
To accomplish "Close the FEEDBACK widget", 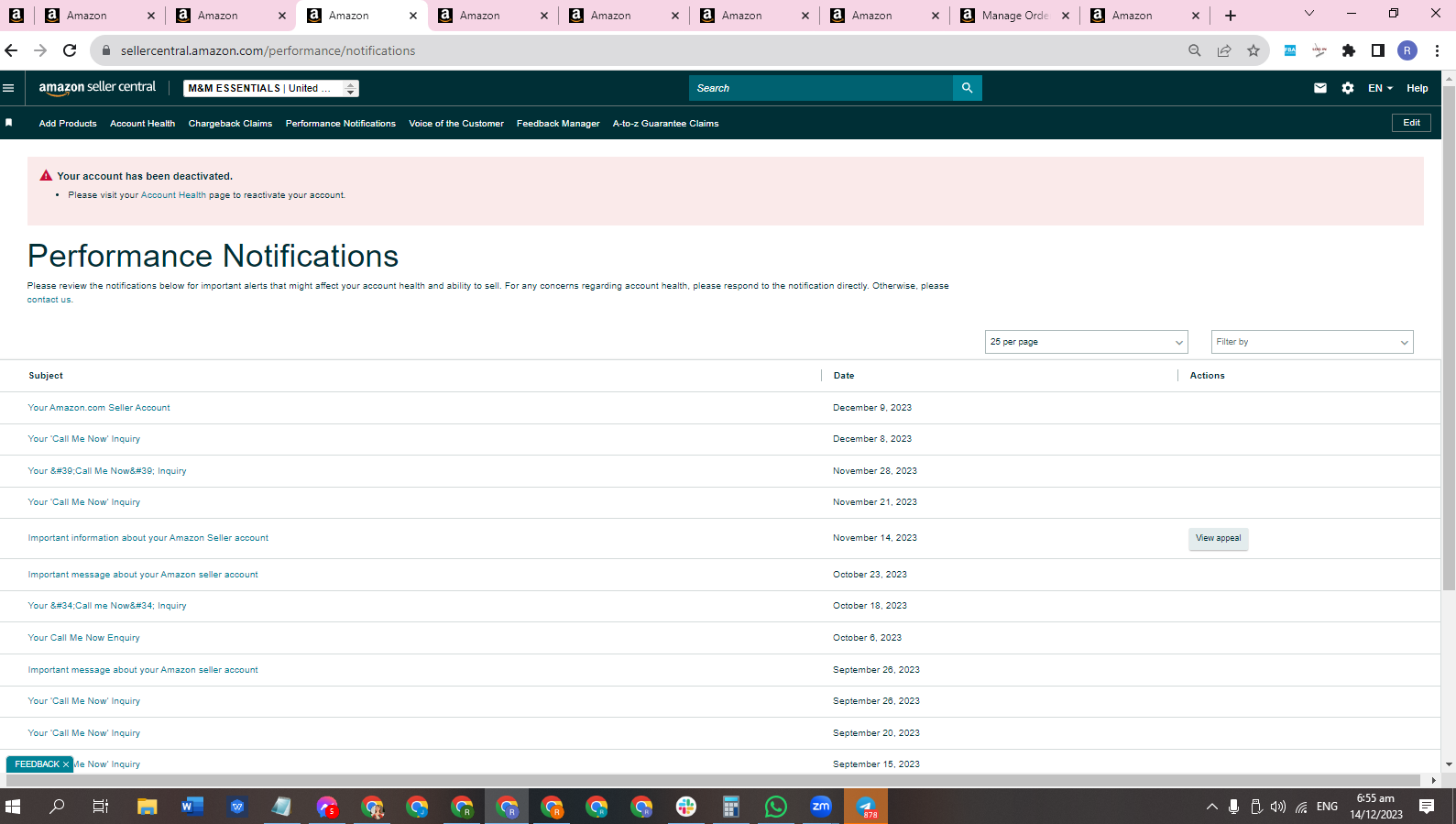I will click(x=66, y=764).
